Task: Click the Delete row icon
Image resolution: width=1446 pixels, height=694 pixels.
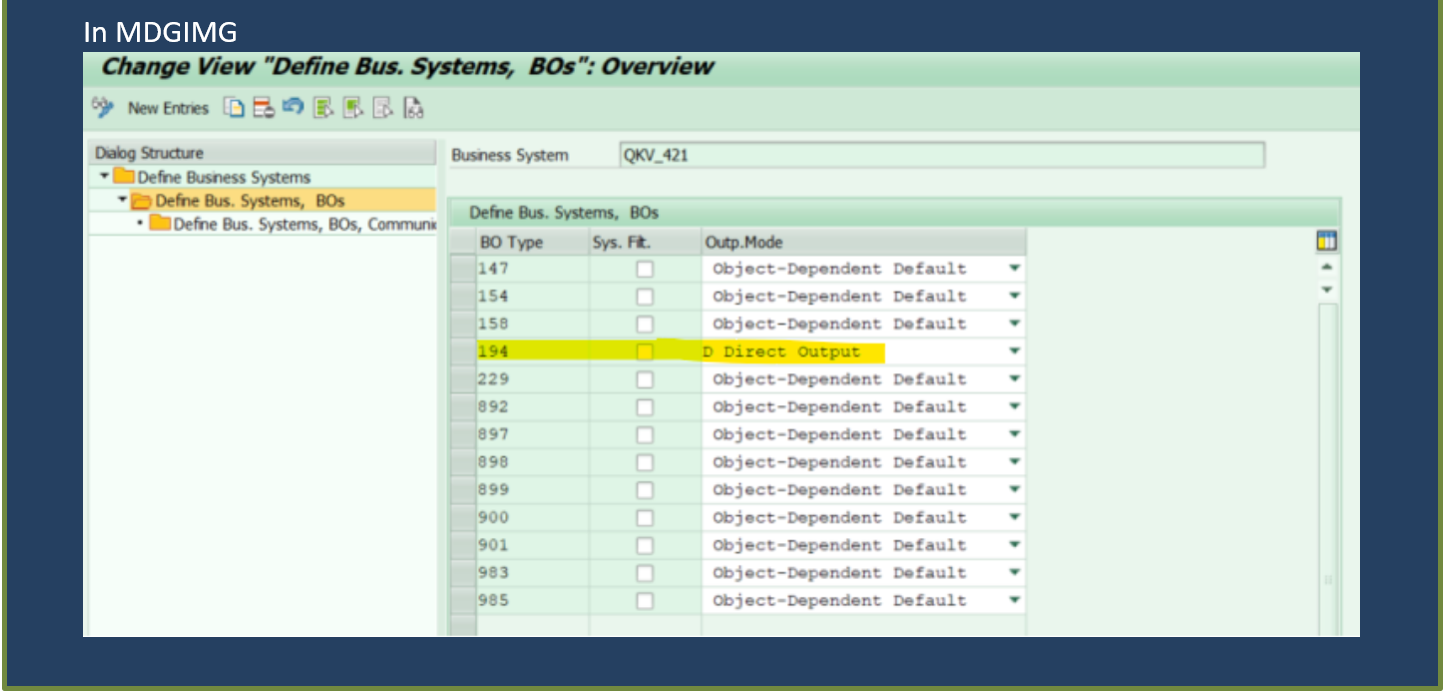Action: 263,107
